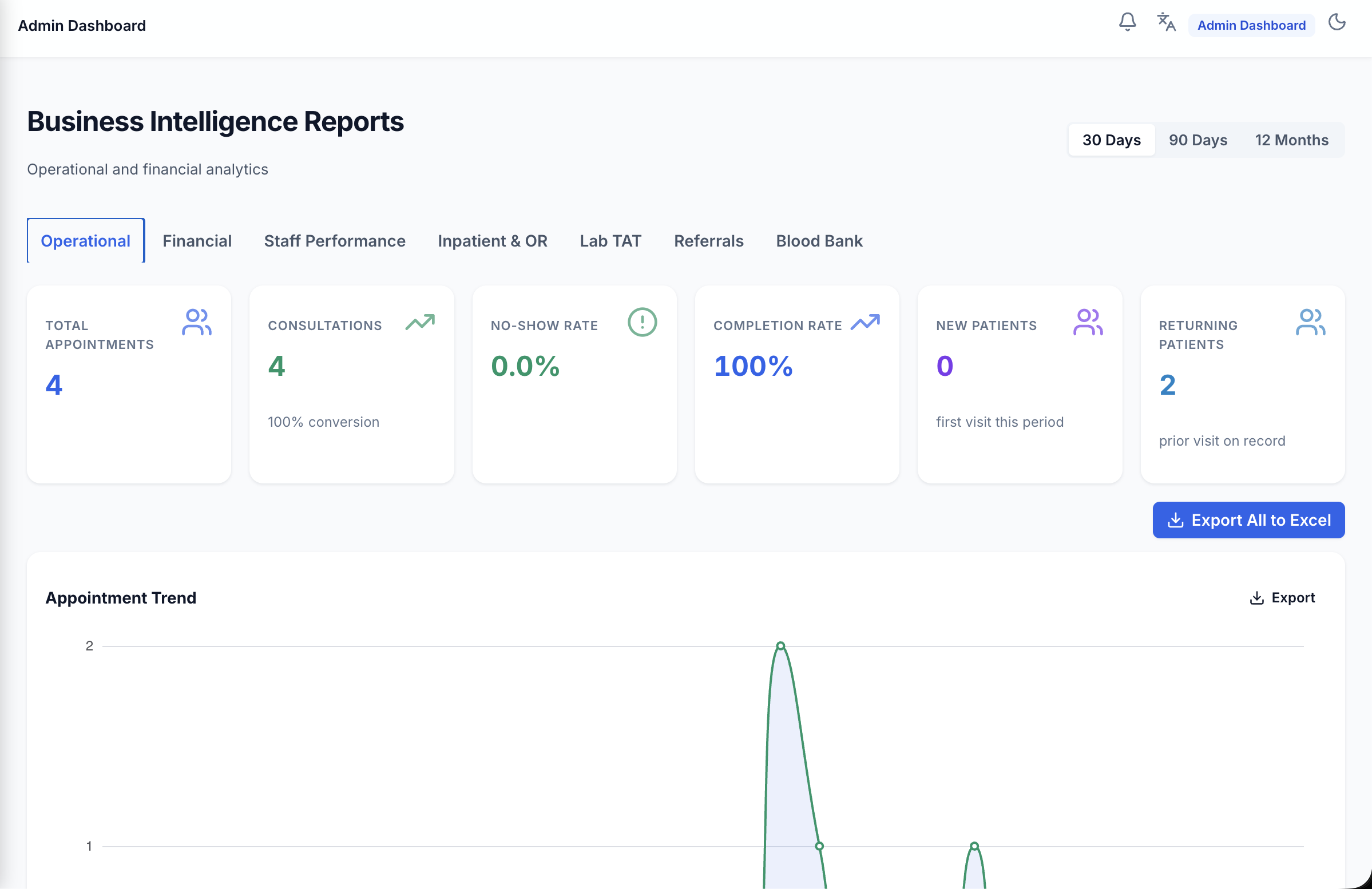Click the Business Intelligence Reports heading
The width and height of the screenshot is (1372, 889).
coord(216,121)
